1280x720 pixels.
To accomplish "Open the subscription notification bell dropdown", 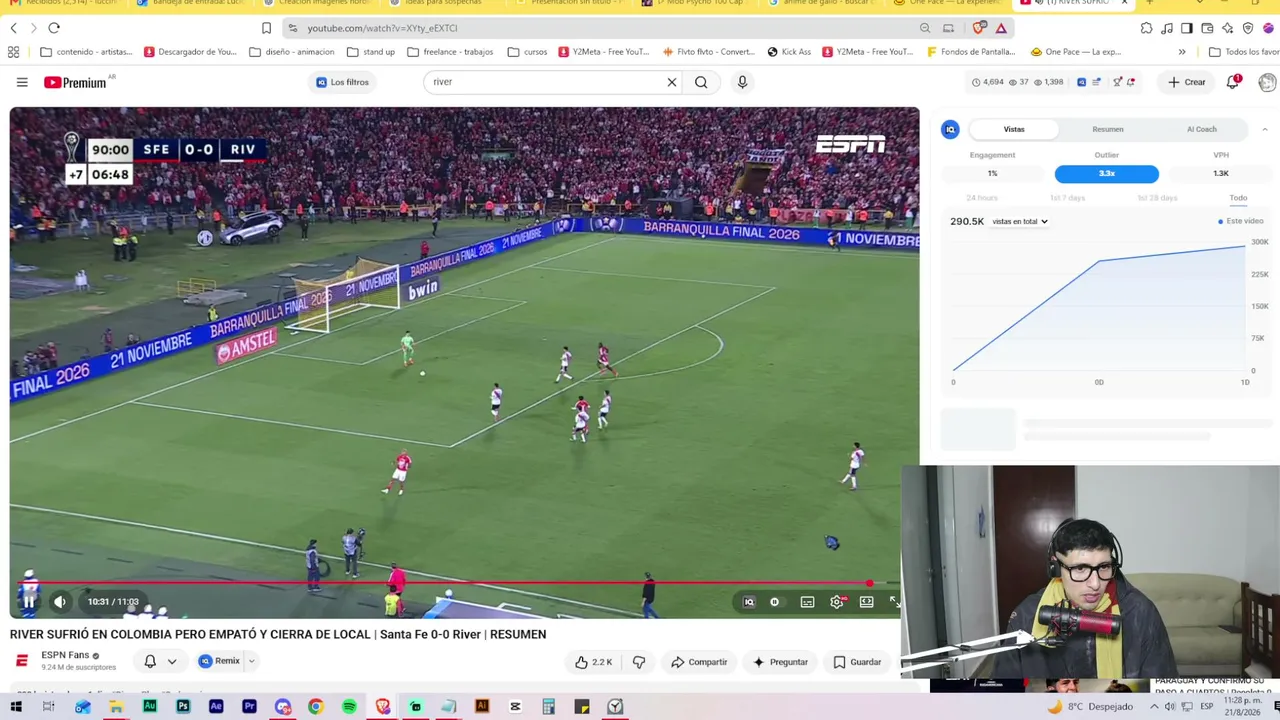I will (x=160, y=661).
